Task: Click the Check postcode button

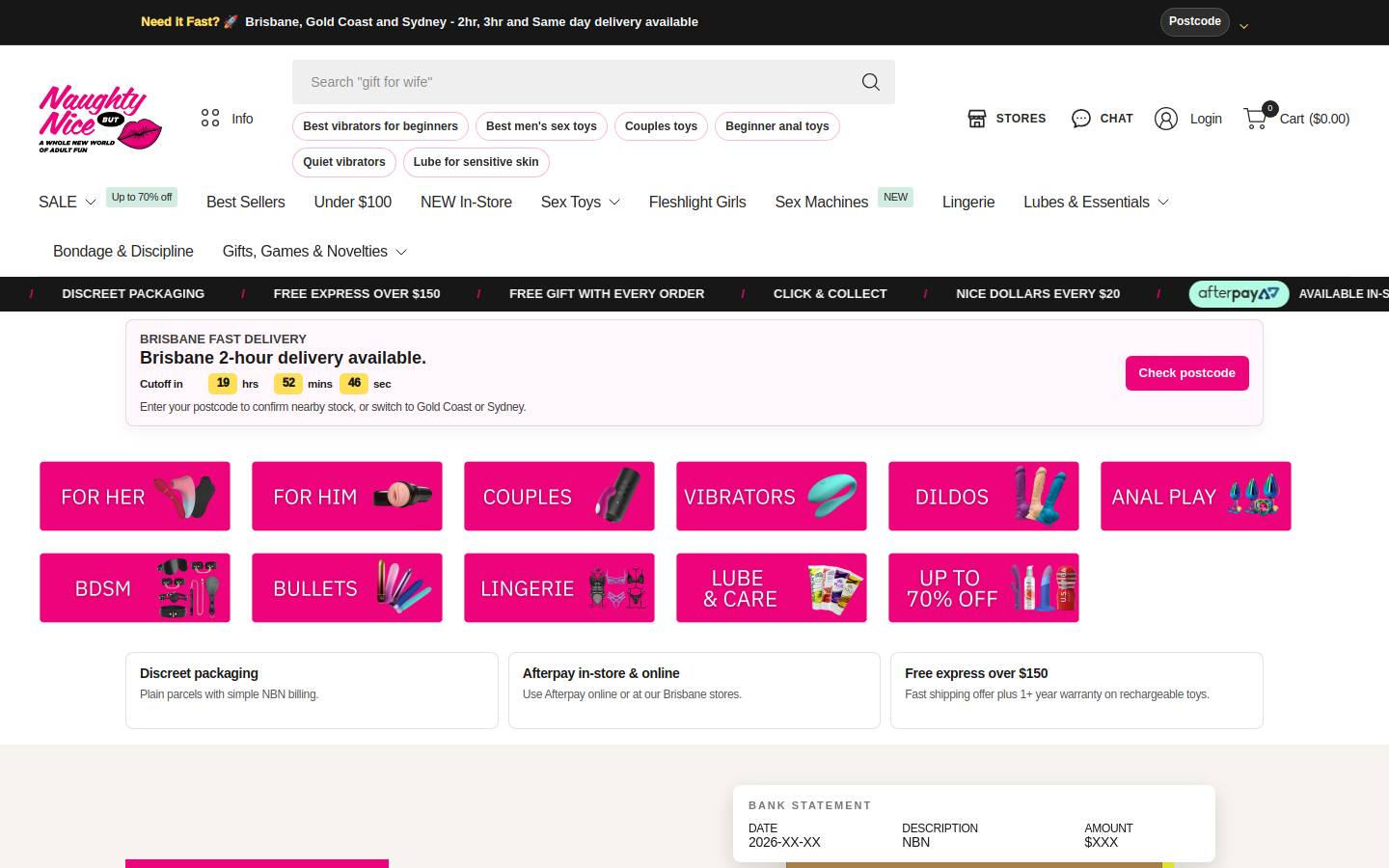Action: click(x=1186, y=373)
